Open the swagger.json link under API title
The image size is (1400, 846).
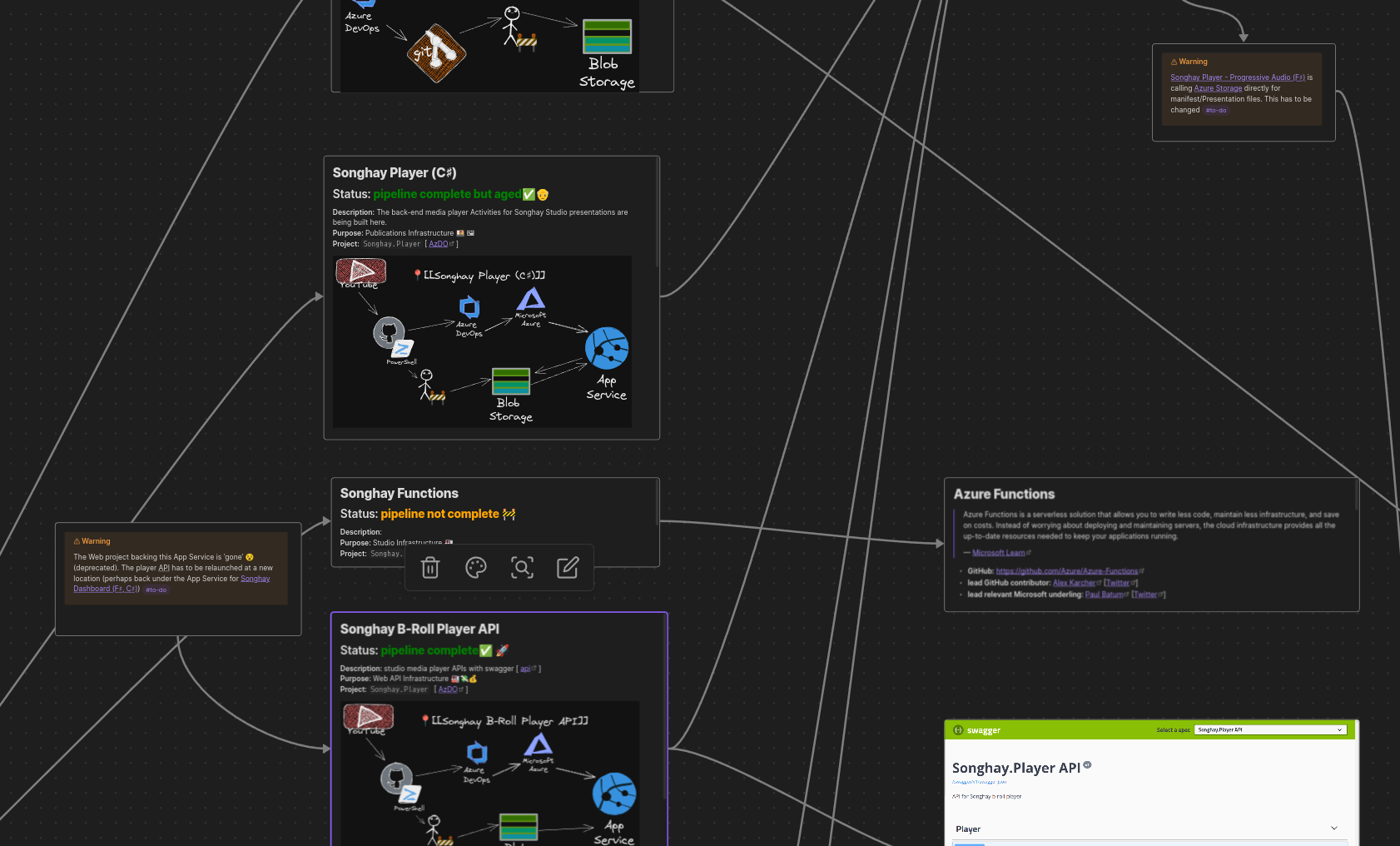(979, 782)
